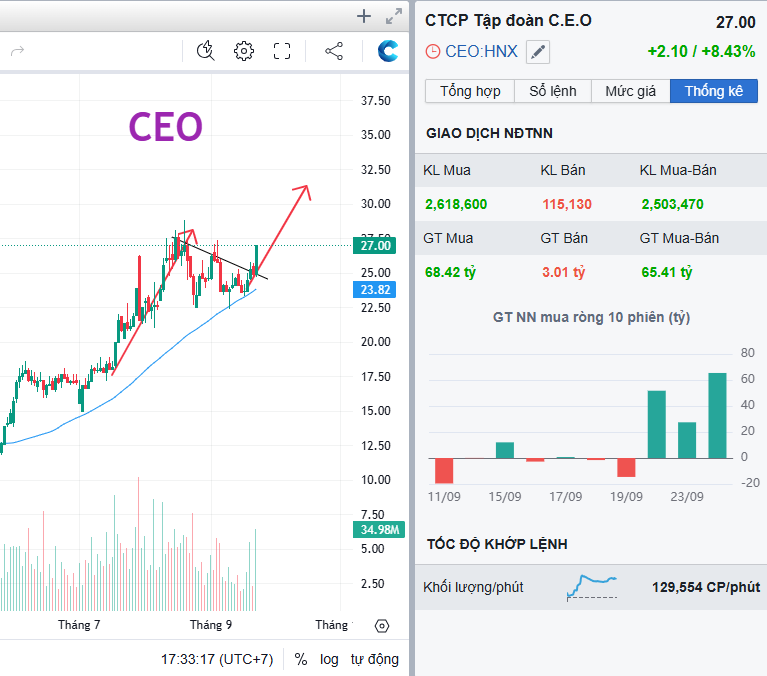Click the 27.00 current price label on axis
This screenshot has height=676, width=767.
(375, 245)
